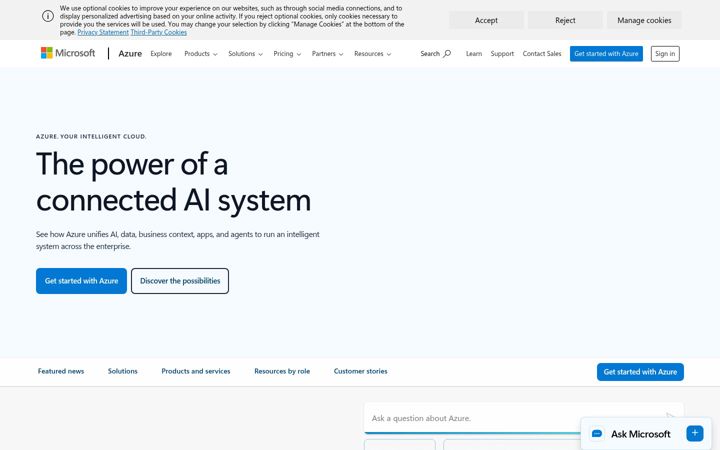Viewport: 720px width, 450px height.
Task: Go to the Learn page
Action: (x=474, y=54)
